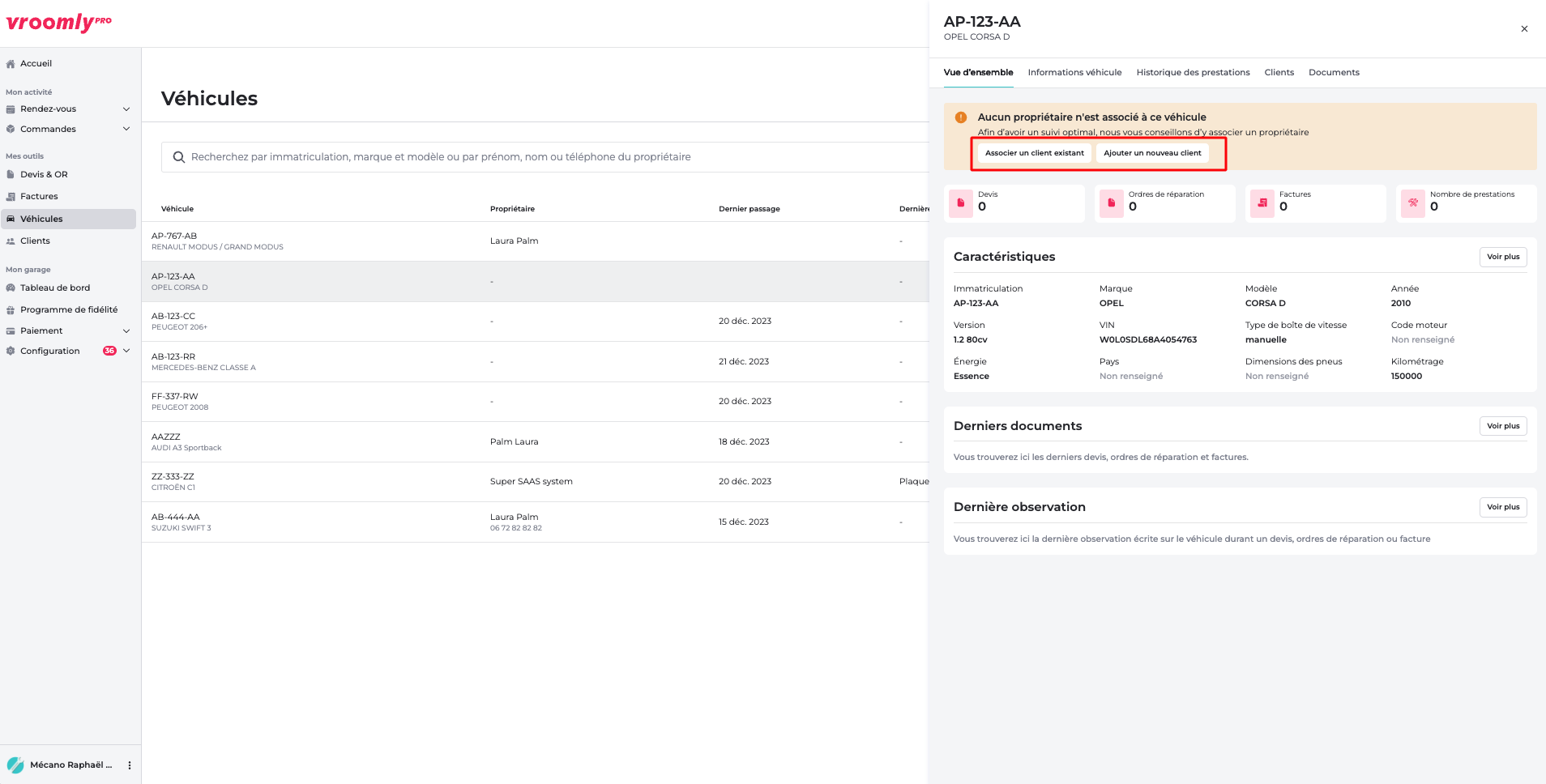
Task: Open Clients in the left sidebar
Action: (35, 241)
